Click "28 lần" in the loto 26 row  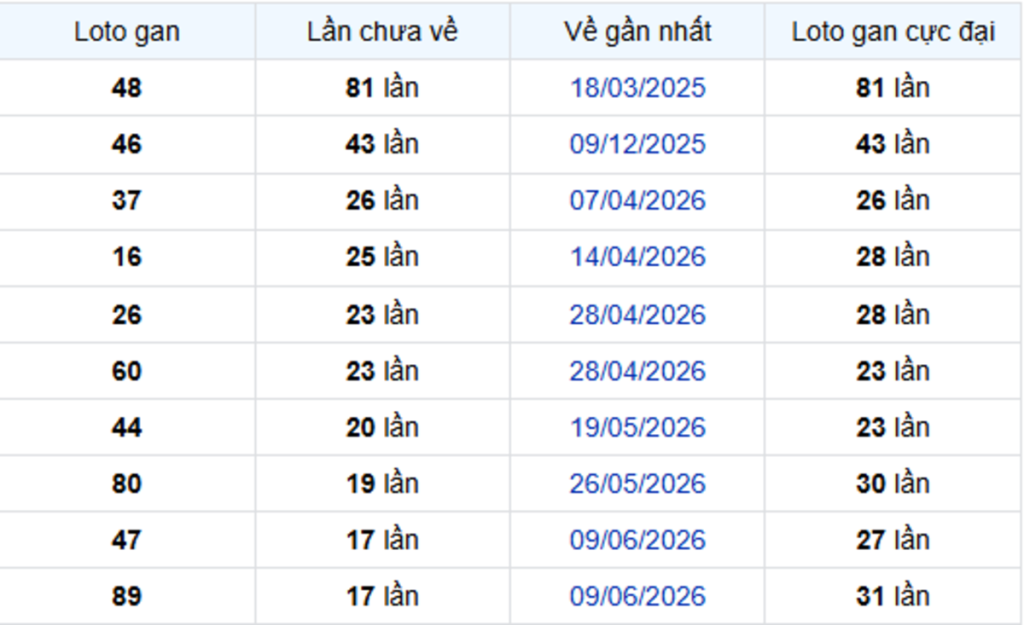point(893,315)
